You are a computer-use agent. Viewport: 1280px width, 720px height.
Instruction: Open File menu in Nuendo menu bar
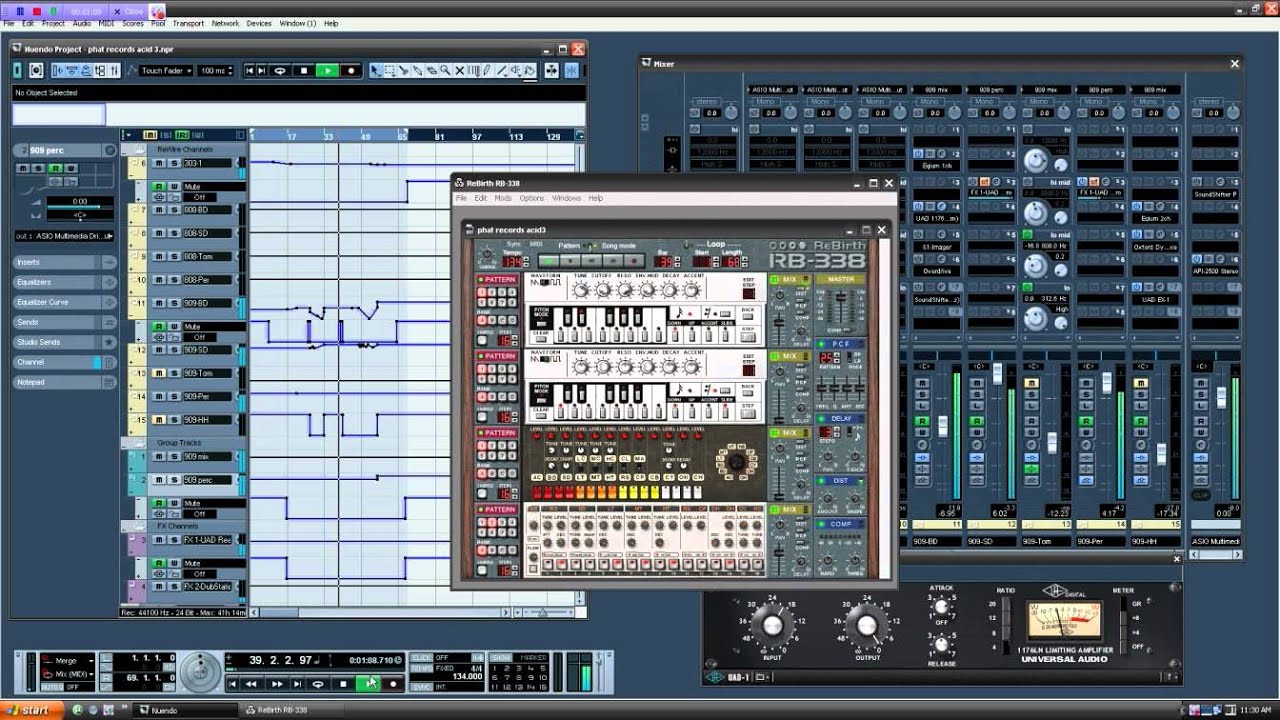[9, 23]
